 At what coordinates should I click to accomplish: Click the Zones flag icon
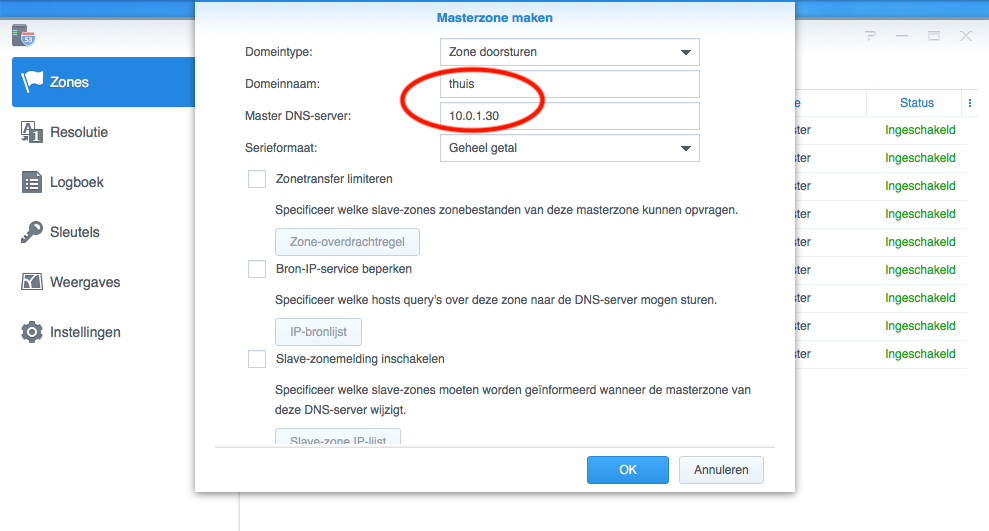[32, 81]
